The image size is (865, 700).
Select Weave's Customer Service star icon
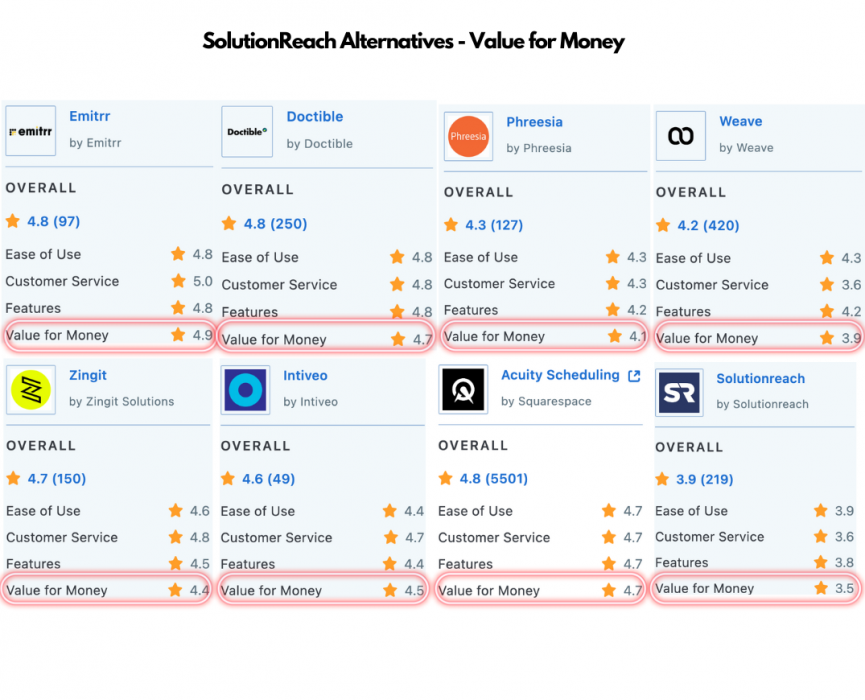pyautogui.click(x=826, y=285)
